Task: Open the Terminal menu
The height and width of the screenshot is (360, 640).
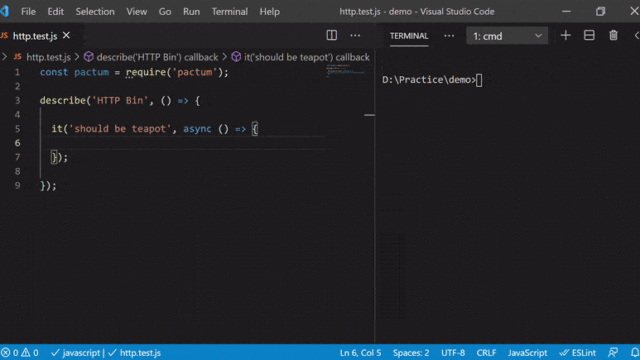Action: tap(229, 11)
